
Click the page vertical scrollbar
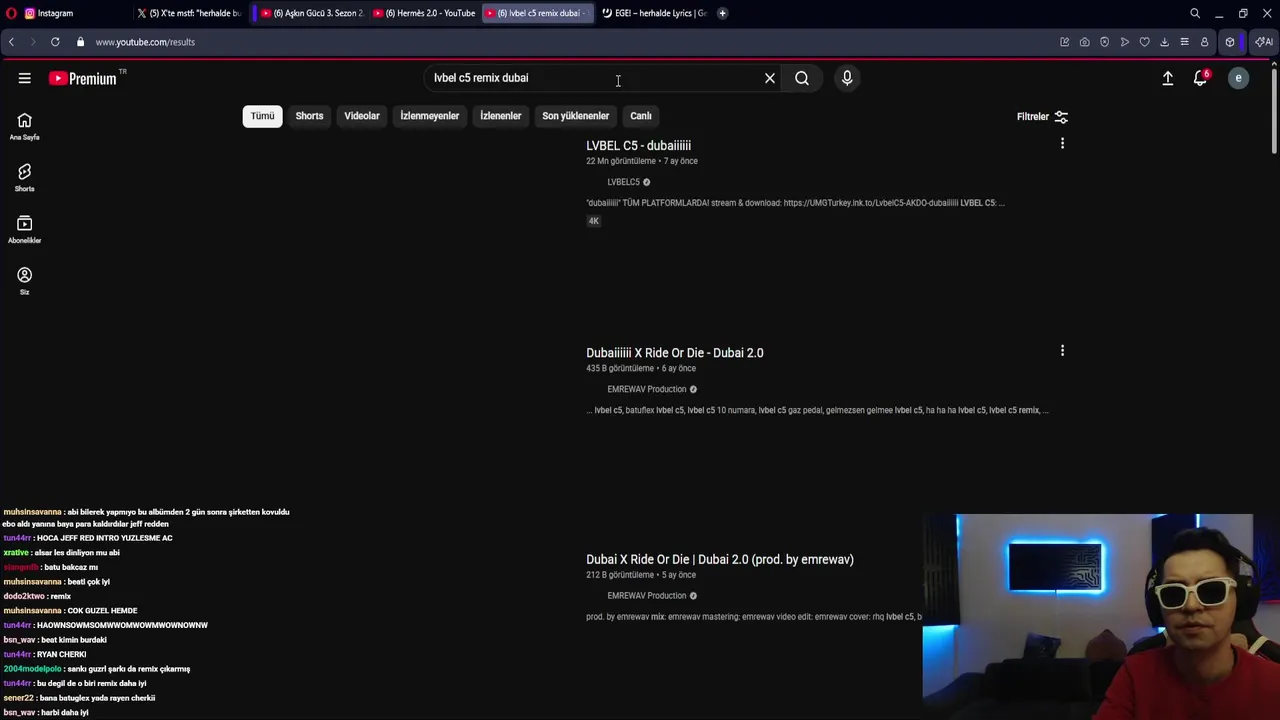pos(1273,110)
